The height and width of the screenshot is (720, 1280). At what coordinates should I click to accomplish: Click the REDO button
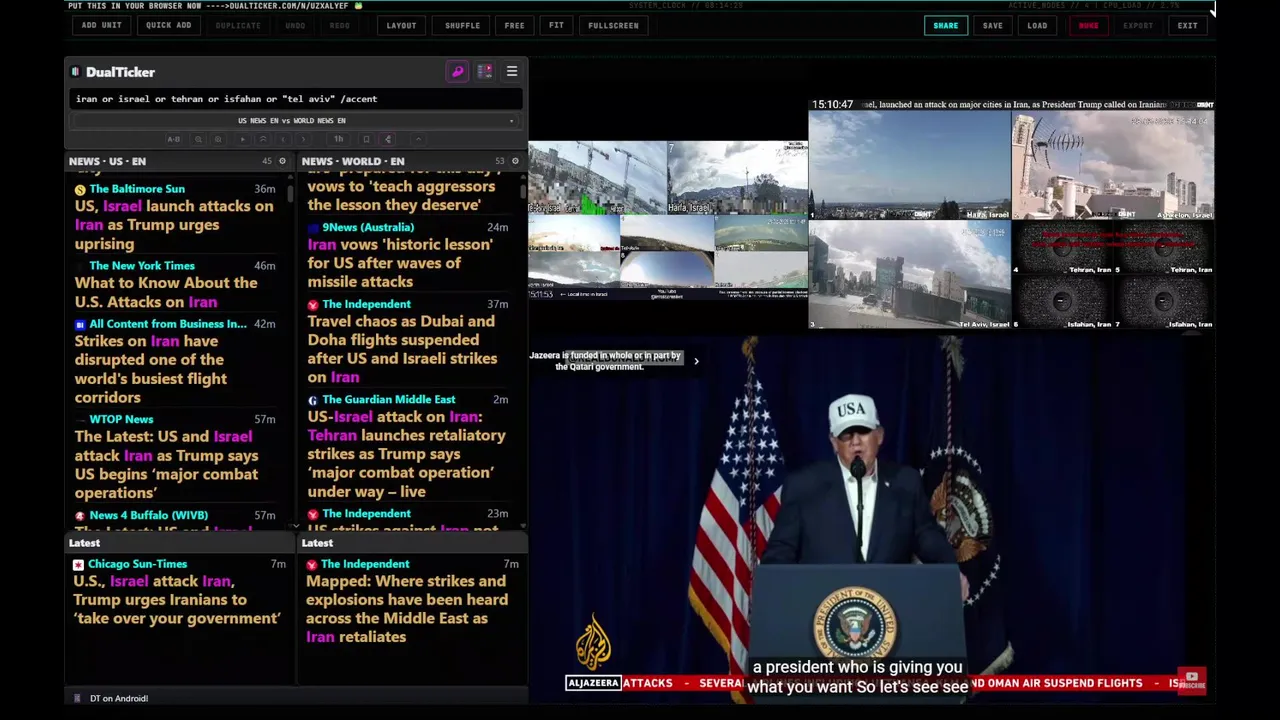(x=340, y=25)
